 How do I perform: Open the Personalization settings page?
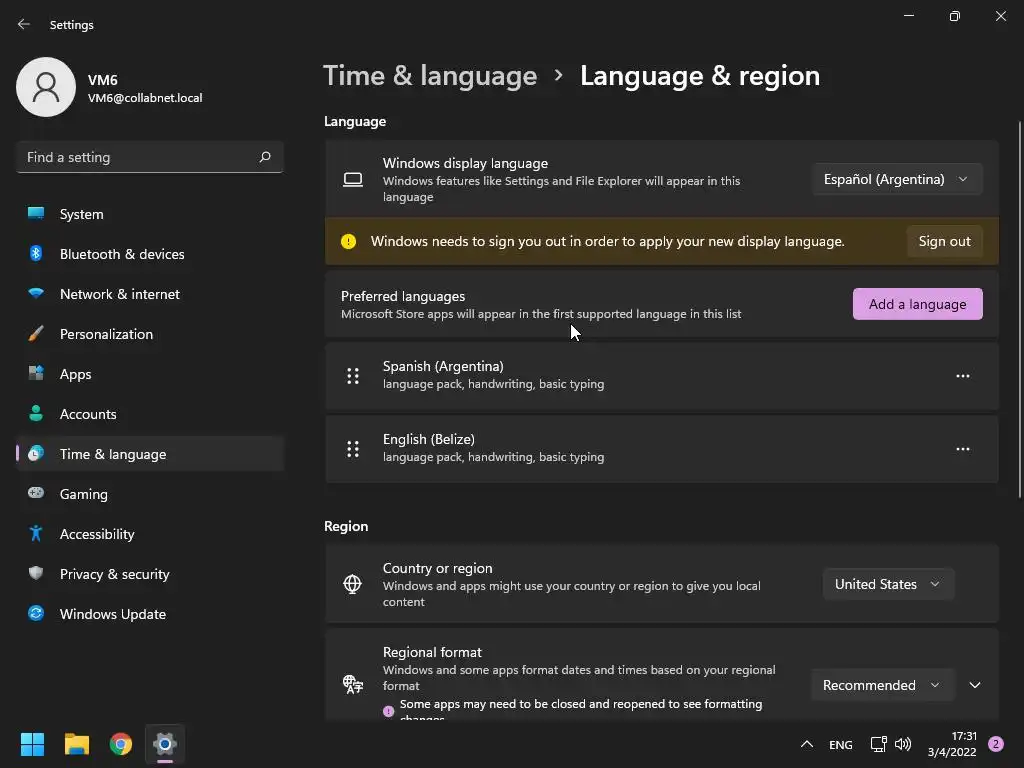pyautogui.click(x=106, y=334)
